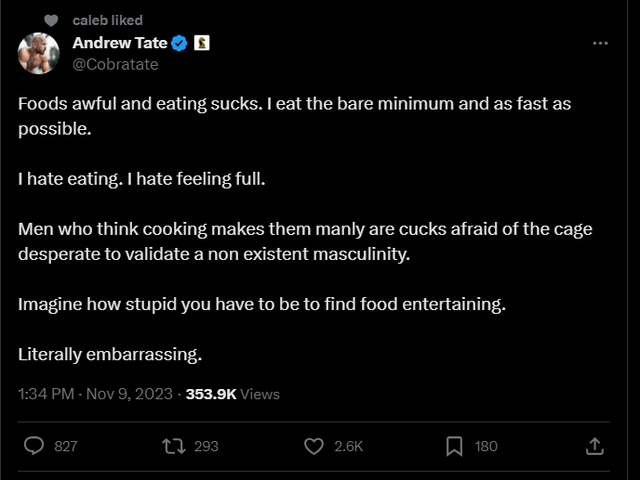The height and width of the screenshot is (480, 640).
Task: Click the 293 reposts count
Action: coord(206,446)
